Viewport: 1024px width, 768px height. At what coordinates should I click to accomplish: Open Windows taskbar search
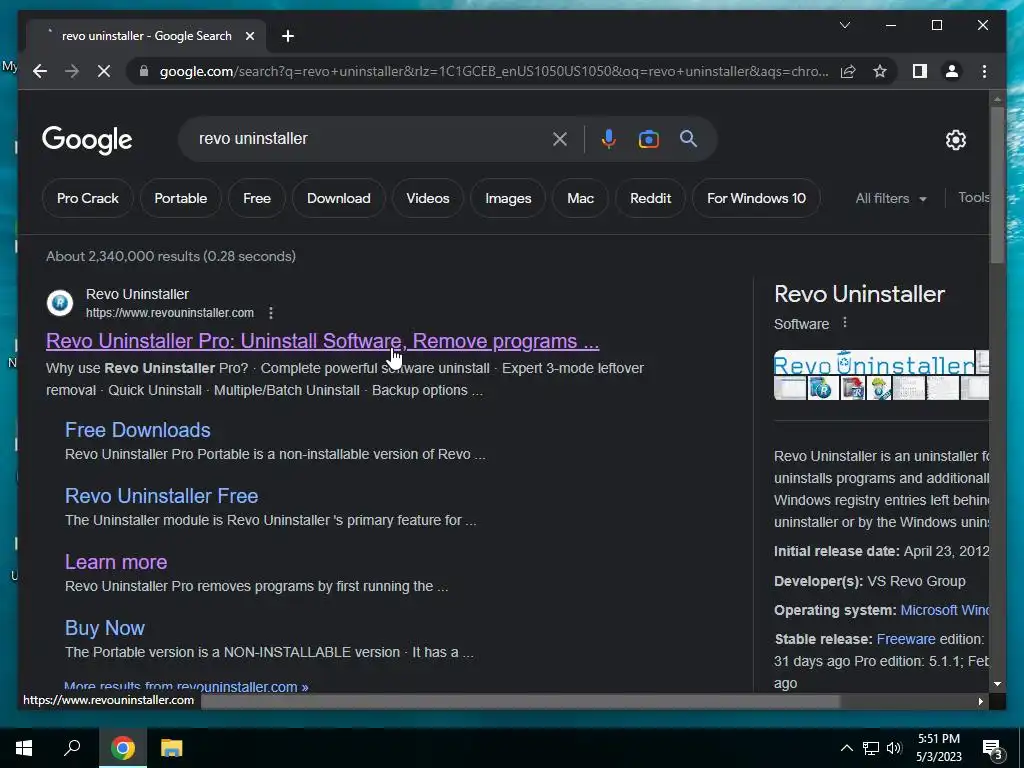click(x=72, y=748)
